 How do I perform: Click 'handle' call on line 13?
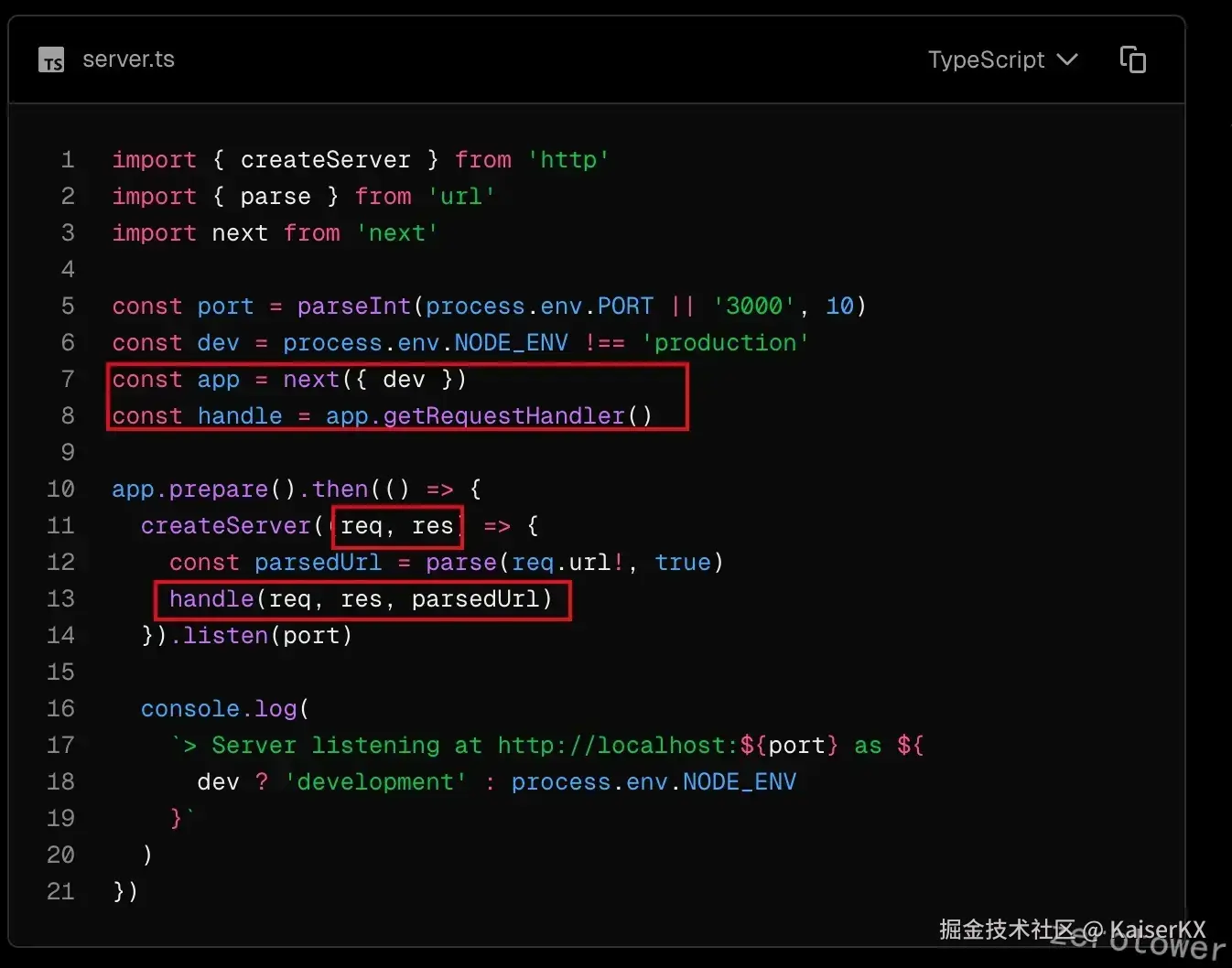211,599
